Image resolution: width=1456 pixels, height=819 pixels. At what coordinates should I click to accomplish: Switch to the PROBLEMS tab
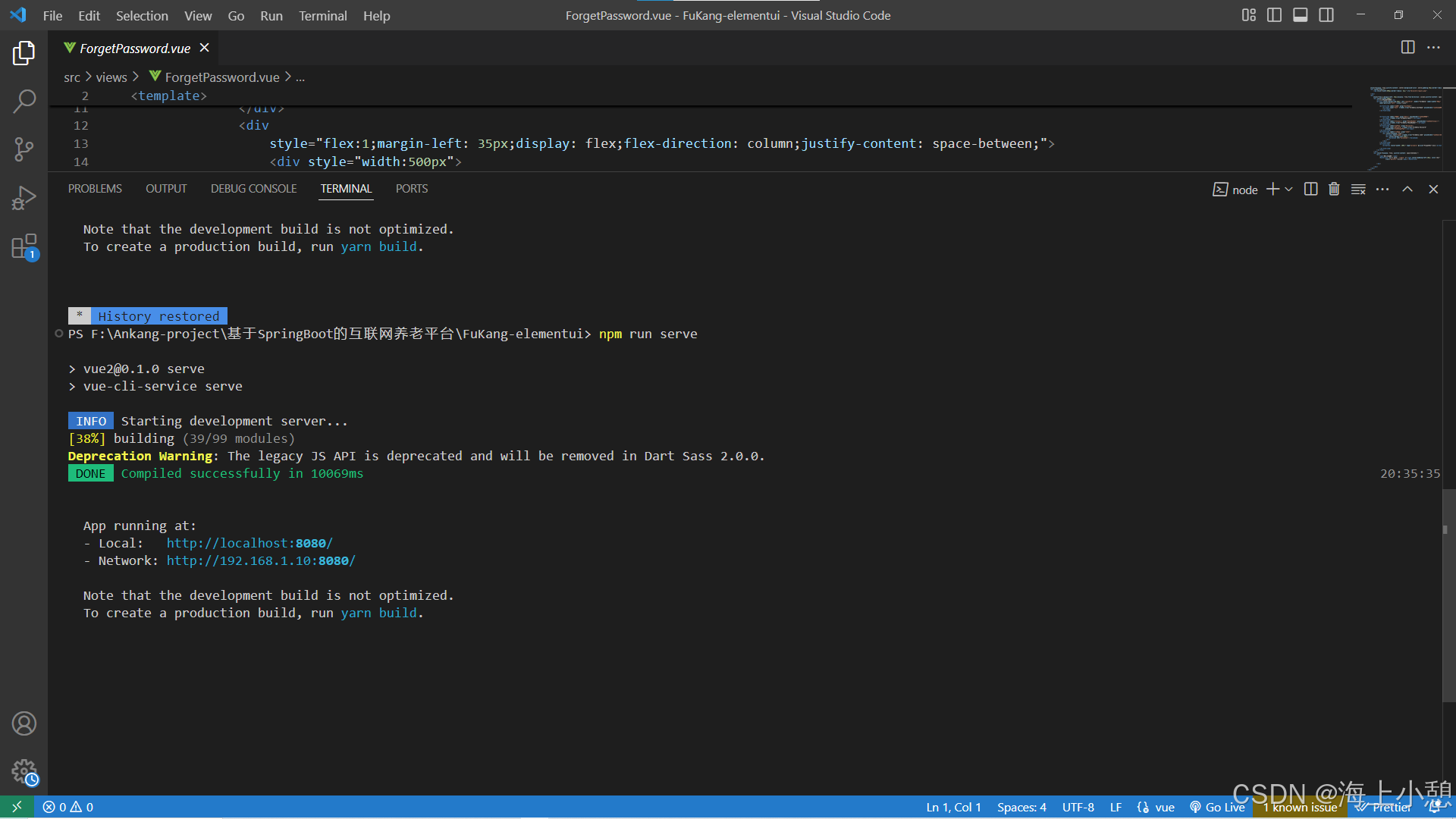95,188
